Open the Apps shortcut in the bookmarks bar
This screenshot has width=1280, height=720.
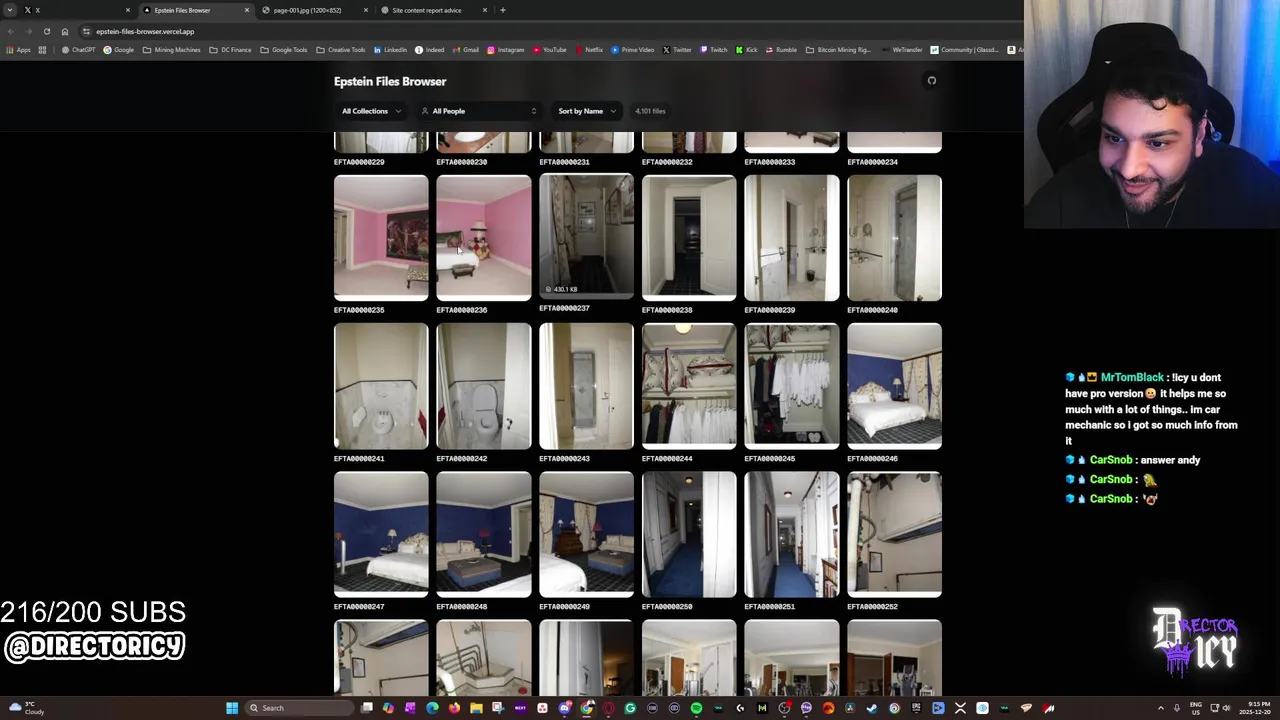[x=18, y=50]
